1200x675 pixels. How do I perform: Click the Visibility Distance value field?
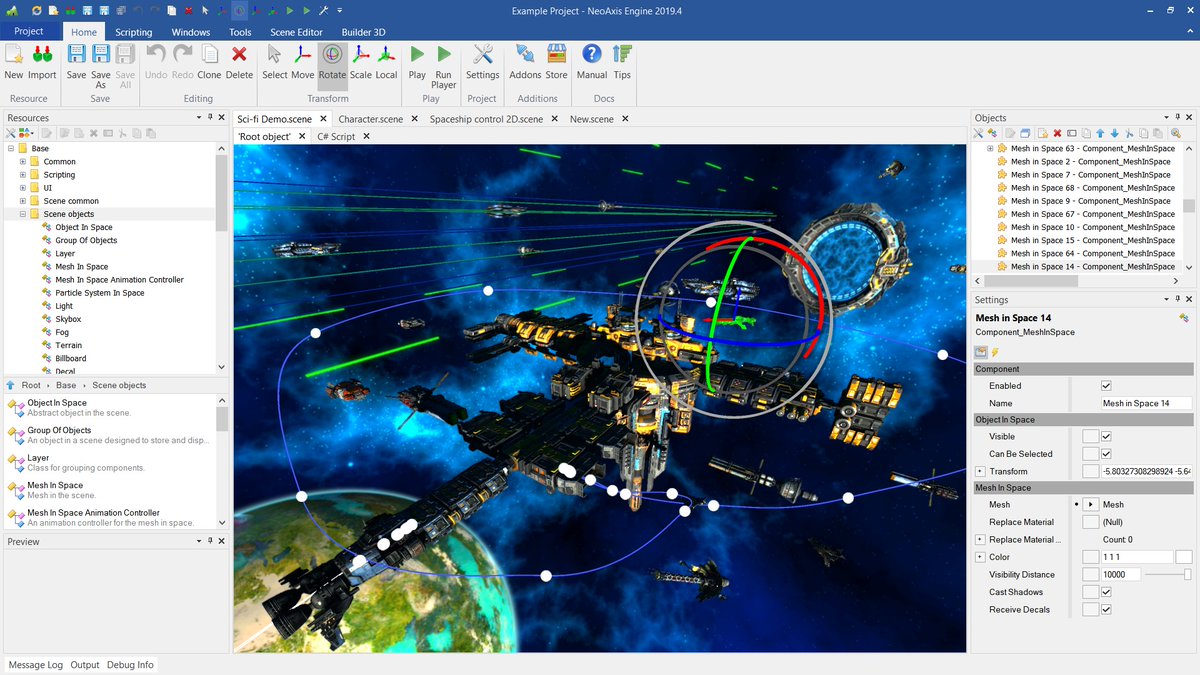1121,575
